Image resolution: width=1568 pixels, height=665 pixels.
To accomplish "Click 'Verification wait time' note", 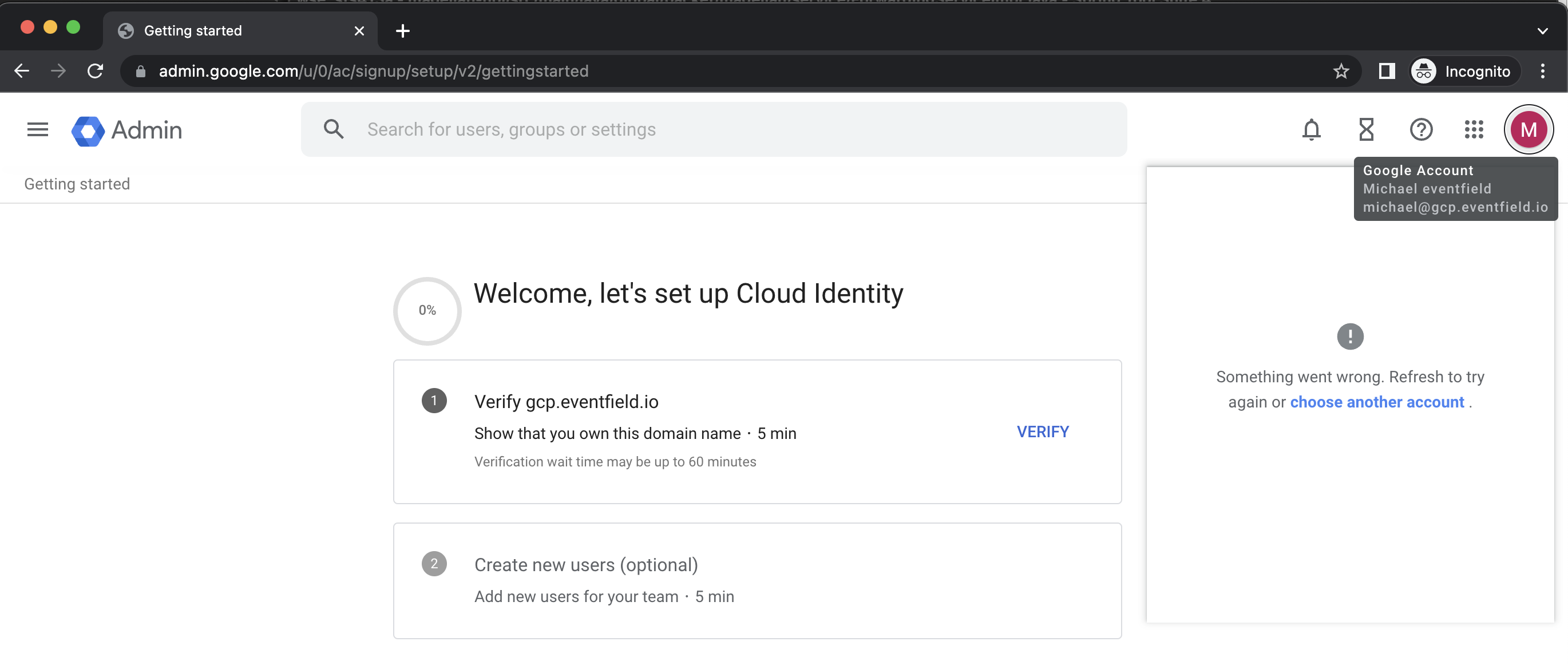I will 615,462.
